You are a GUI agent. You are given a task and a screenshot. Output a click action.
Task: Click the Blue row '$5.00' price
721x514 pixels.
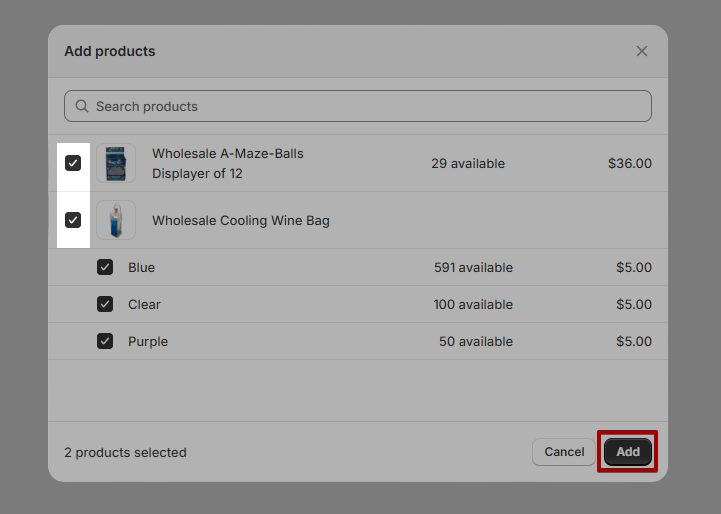(634, 268)
